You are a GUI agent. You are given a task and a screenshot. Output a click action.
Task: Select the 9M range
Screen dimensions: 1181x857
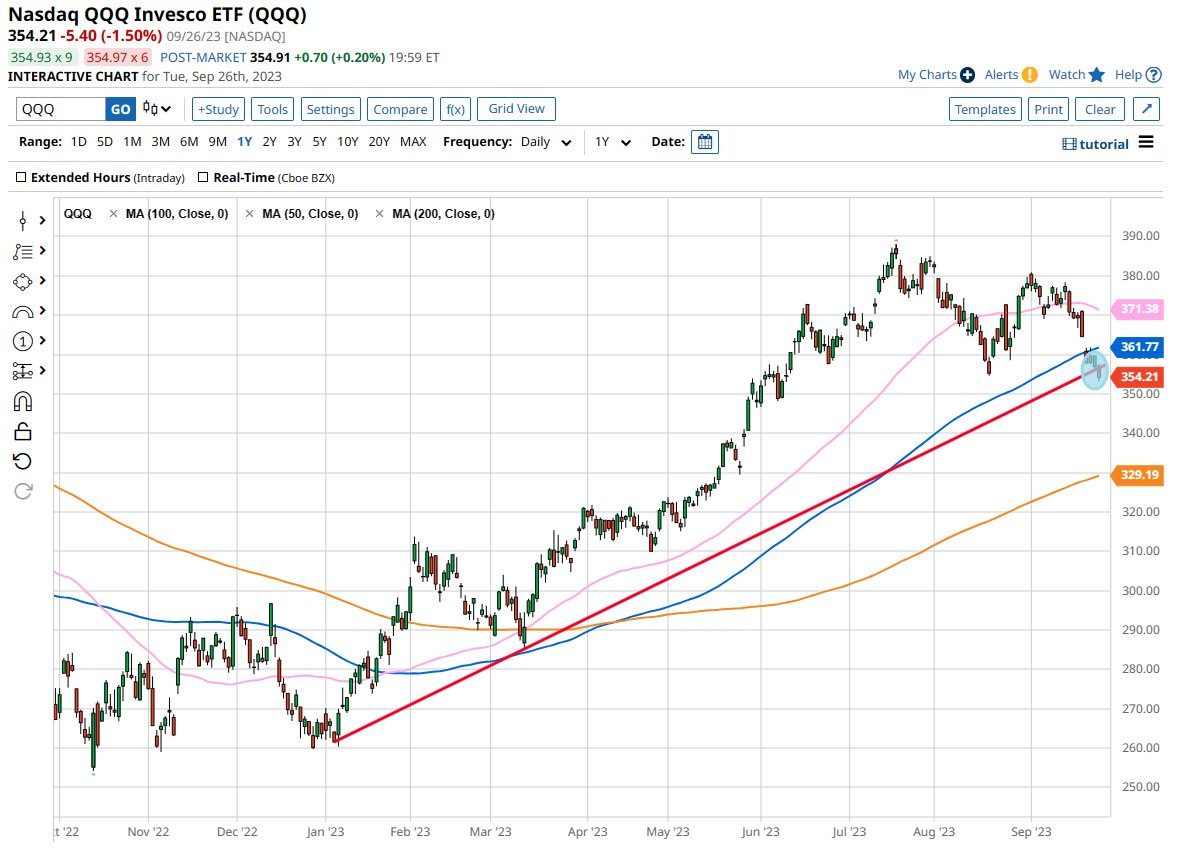point(218,142)
